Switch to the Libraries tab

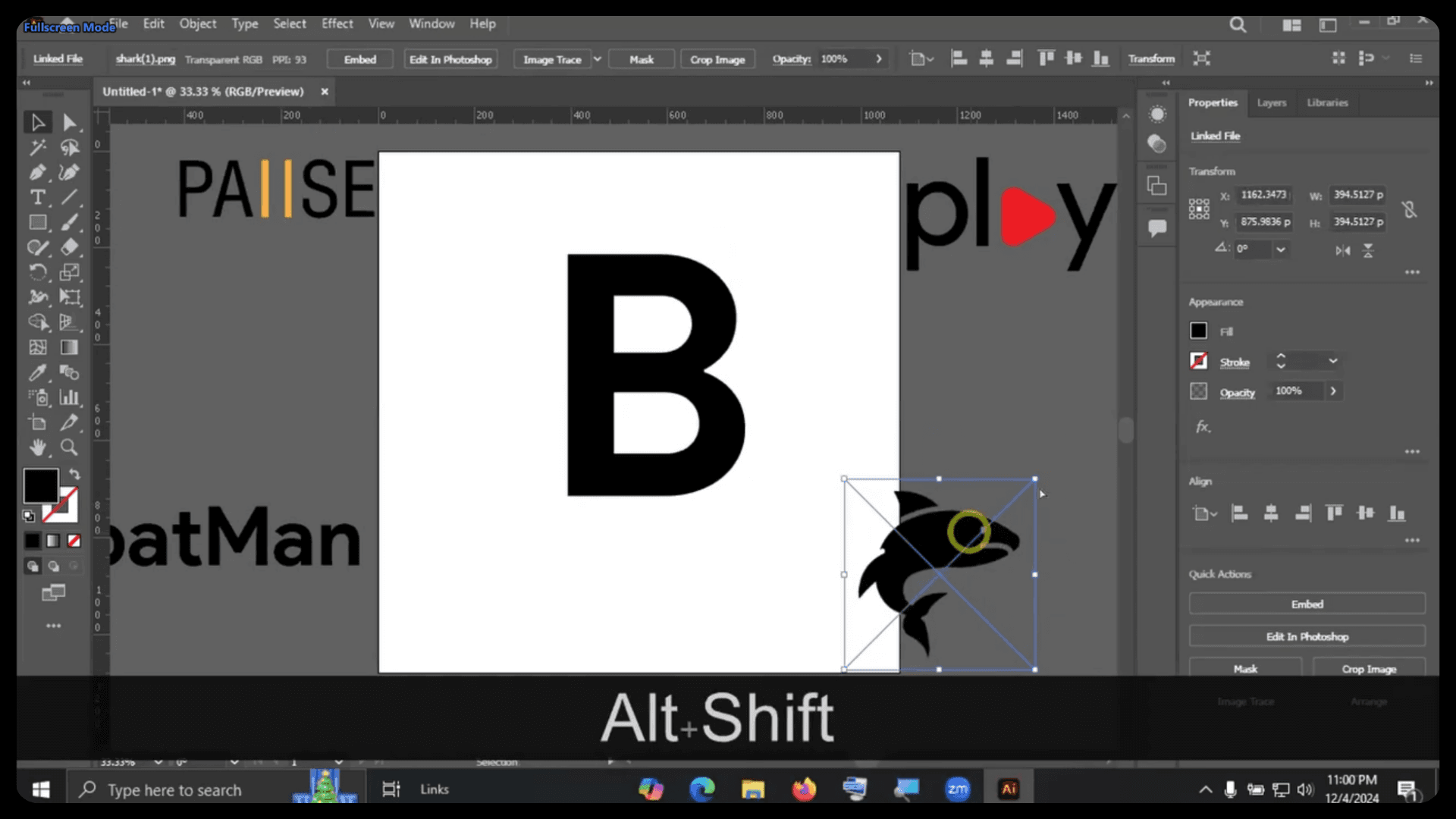pyautogui.click(x=1327, y=102)
